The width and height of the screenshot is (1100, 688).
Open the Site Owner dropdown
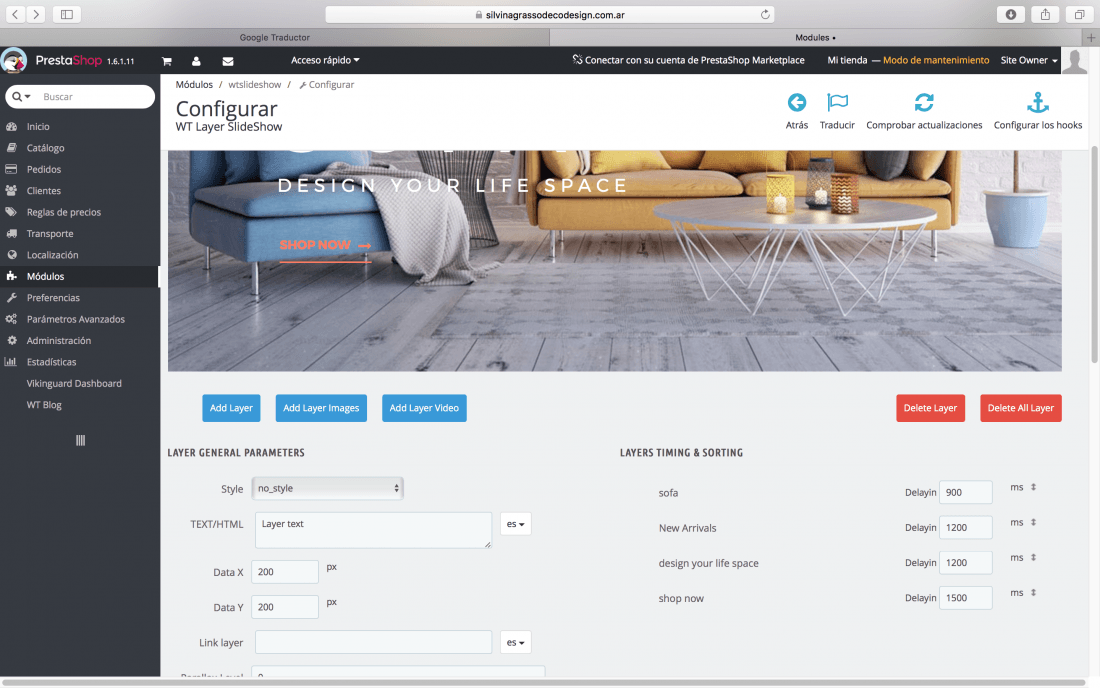(x=1029, y=60)
